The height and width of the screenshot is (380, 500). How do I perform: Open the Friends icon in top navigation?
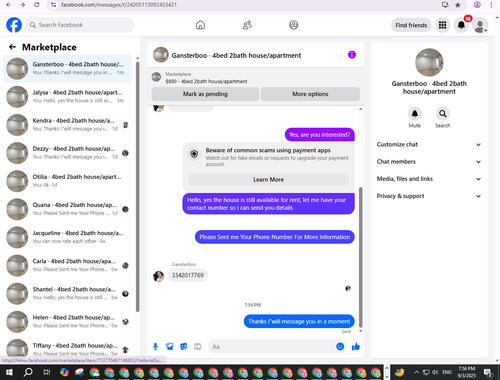click(x=247, y=25)
